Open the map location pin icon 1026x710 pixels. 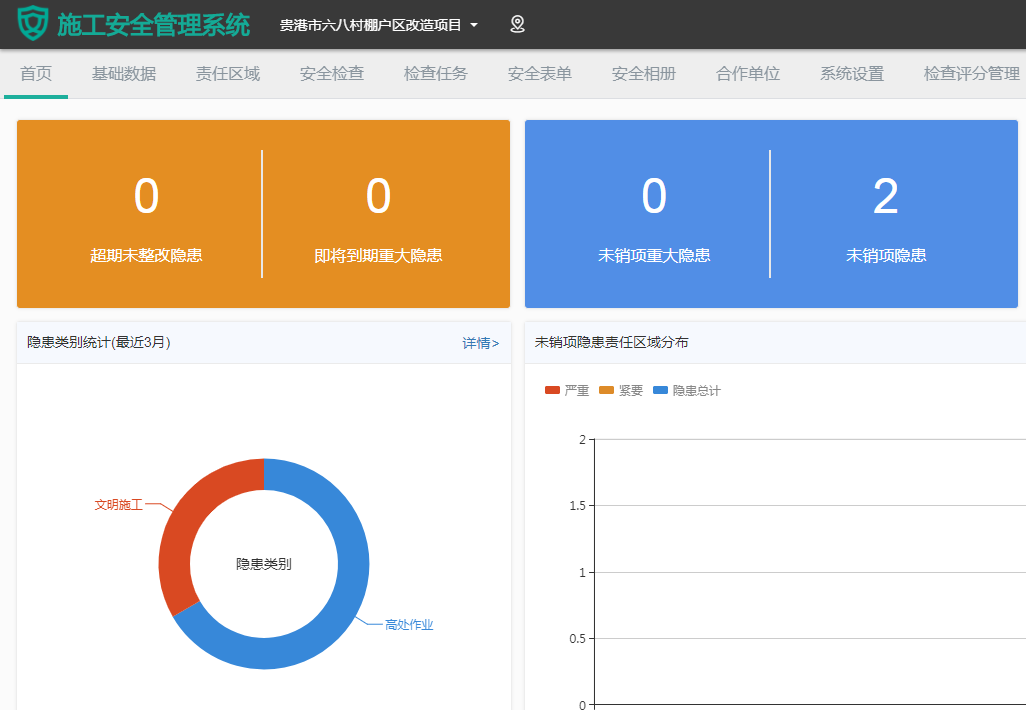click(517, 24)
